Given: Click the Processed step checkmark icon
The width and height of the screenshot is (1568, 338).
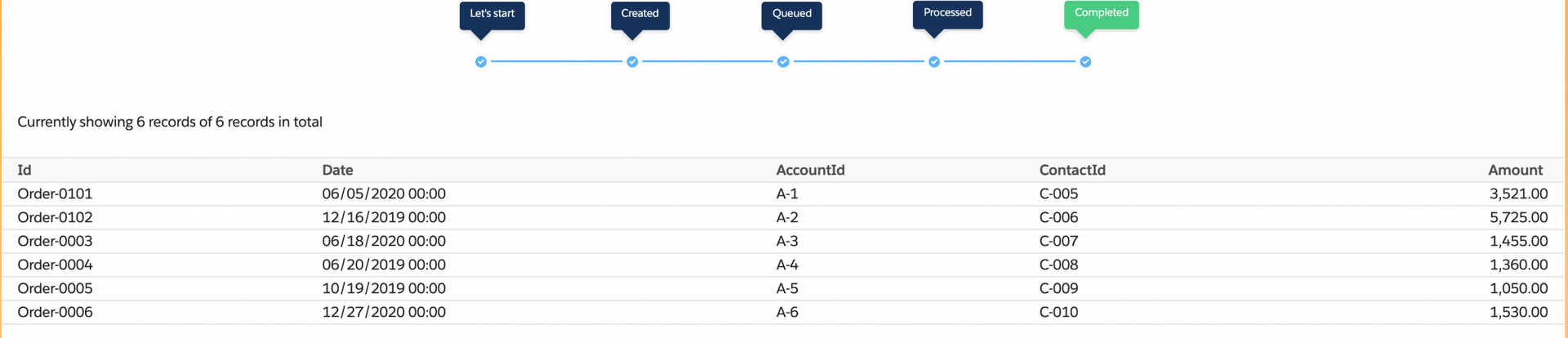Looking at the screenshot, I should tap(934, 62).
